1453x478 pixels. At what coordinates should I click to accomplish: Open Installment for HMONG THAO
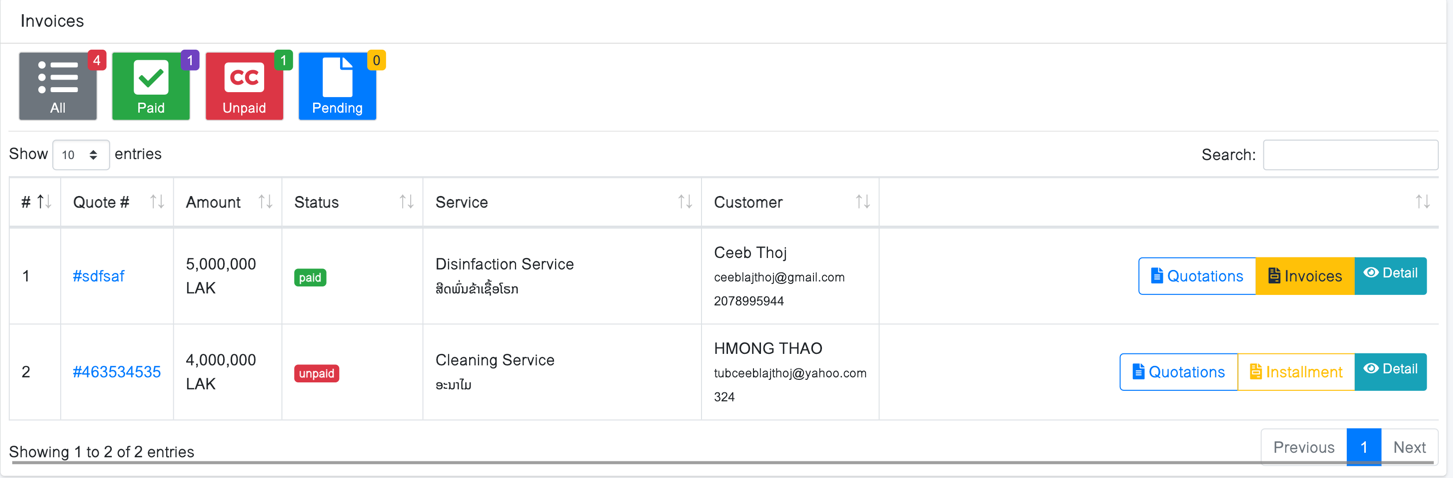tap(1296, 372)
